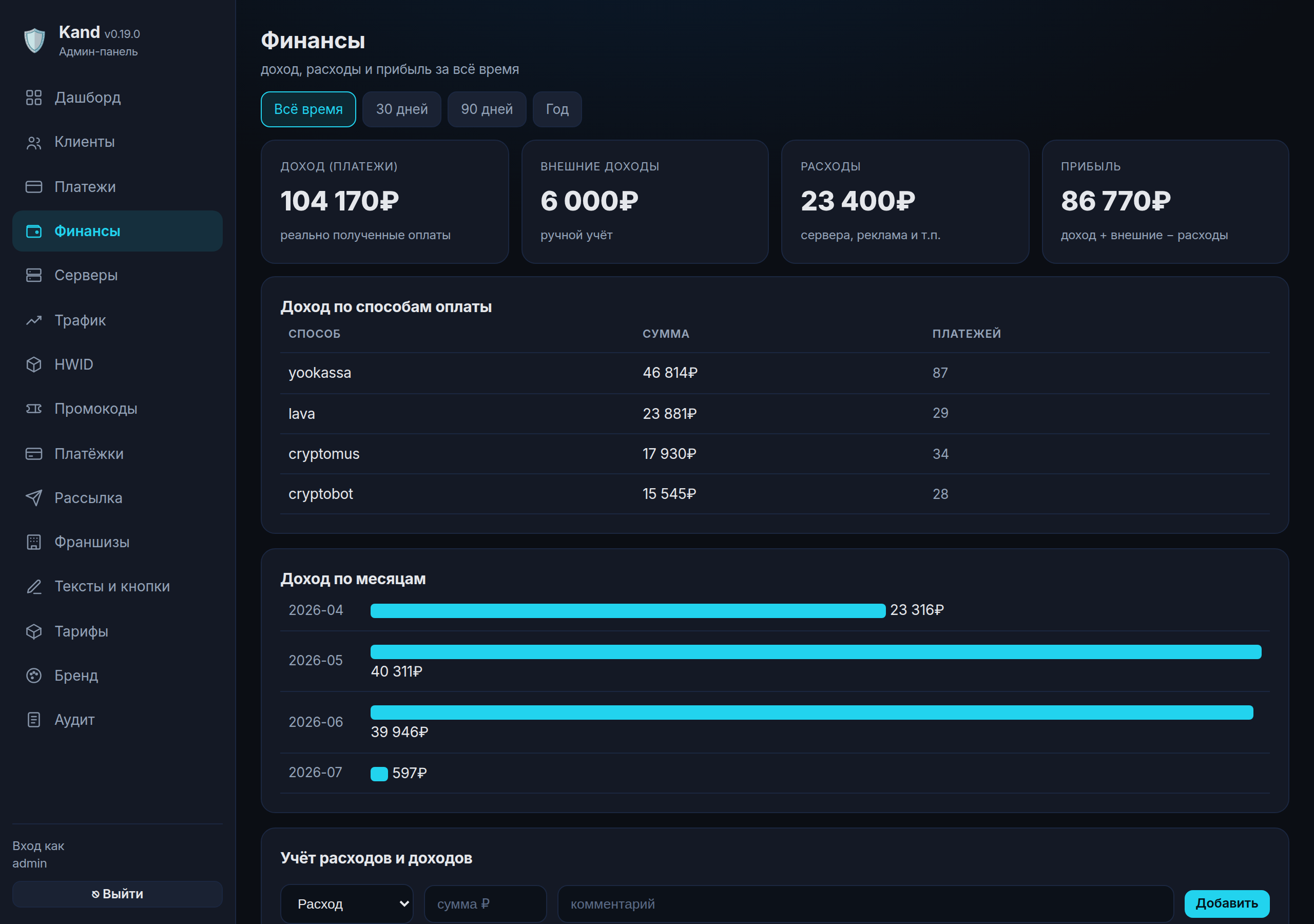This screenshot has height=924, width=1314.
Task: Switch to the 30 дней period
Action: pos(402,109)
